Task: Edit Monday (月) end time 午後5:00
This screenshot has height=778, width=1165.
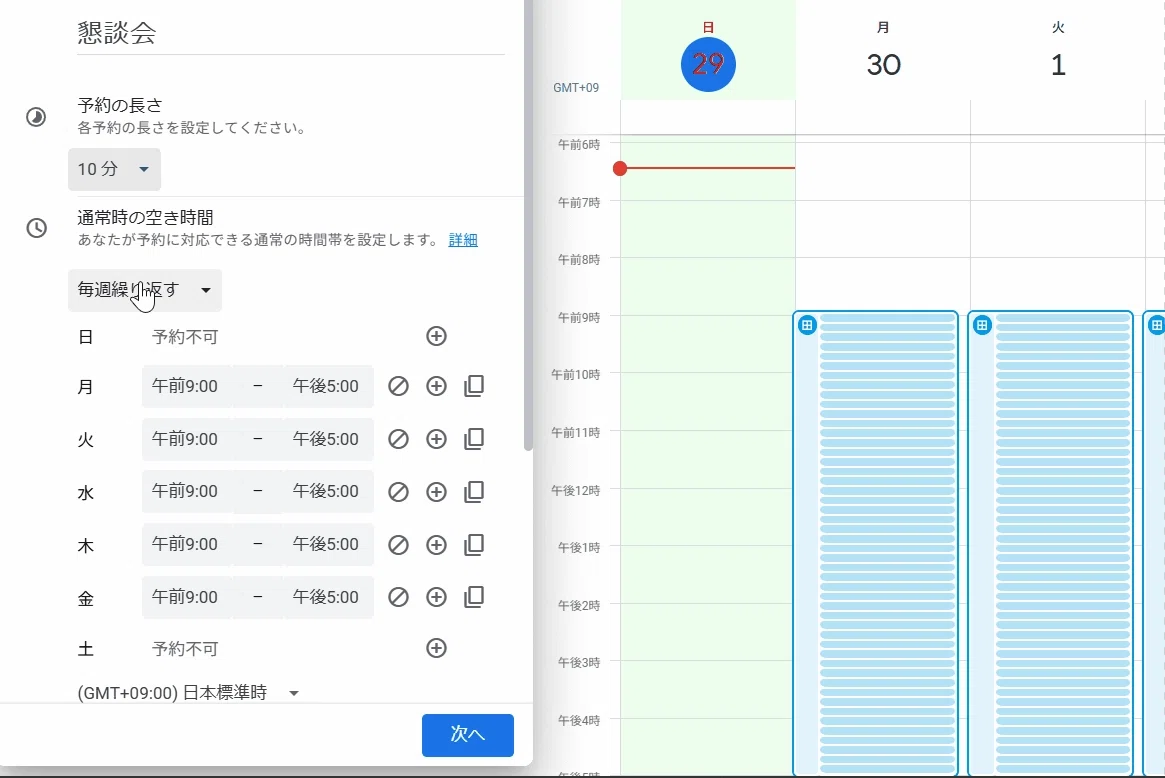Action: tap(327, 386)
